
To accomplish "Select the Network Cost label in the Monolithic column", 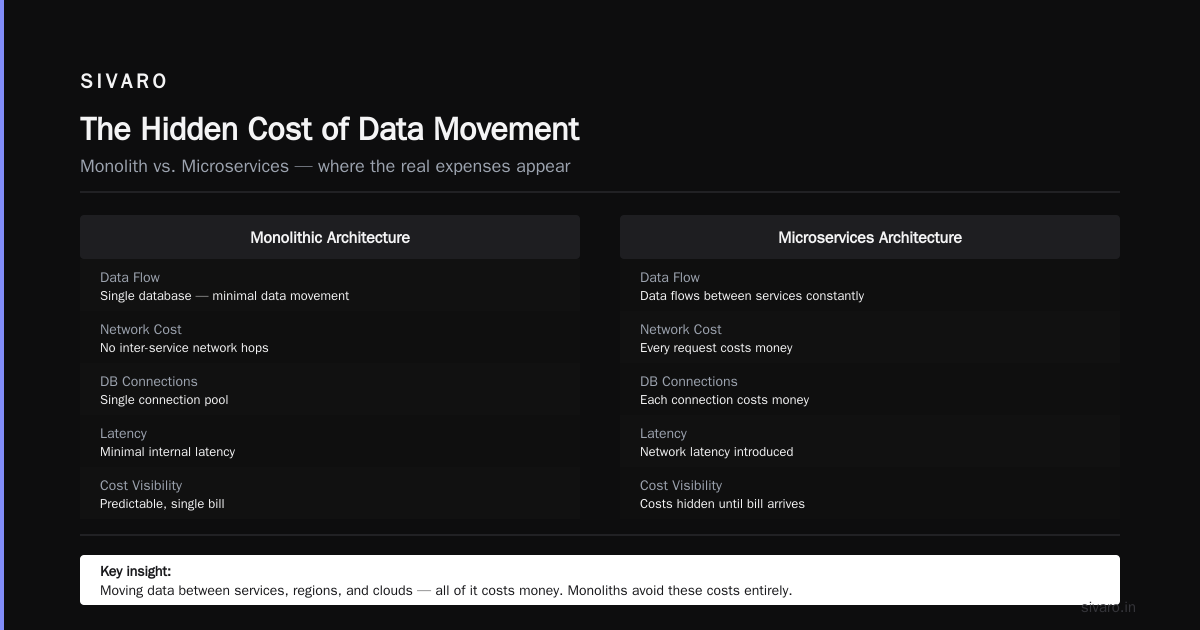I will 141,329.
